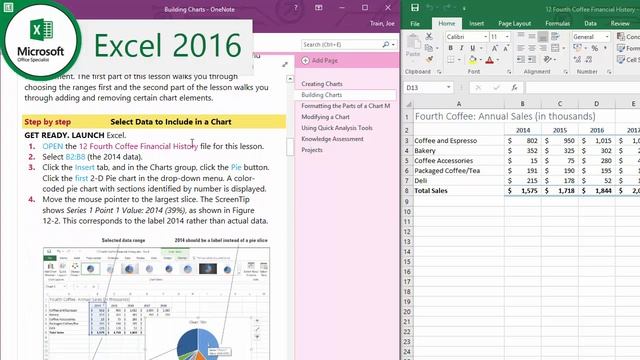Screen dimensions: 640x360
Task: Click the yellow Fill Color bucket swatch
Action: pyautogui.click(x=472, y=60)
